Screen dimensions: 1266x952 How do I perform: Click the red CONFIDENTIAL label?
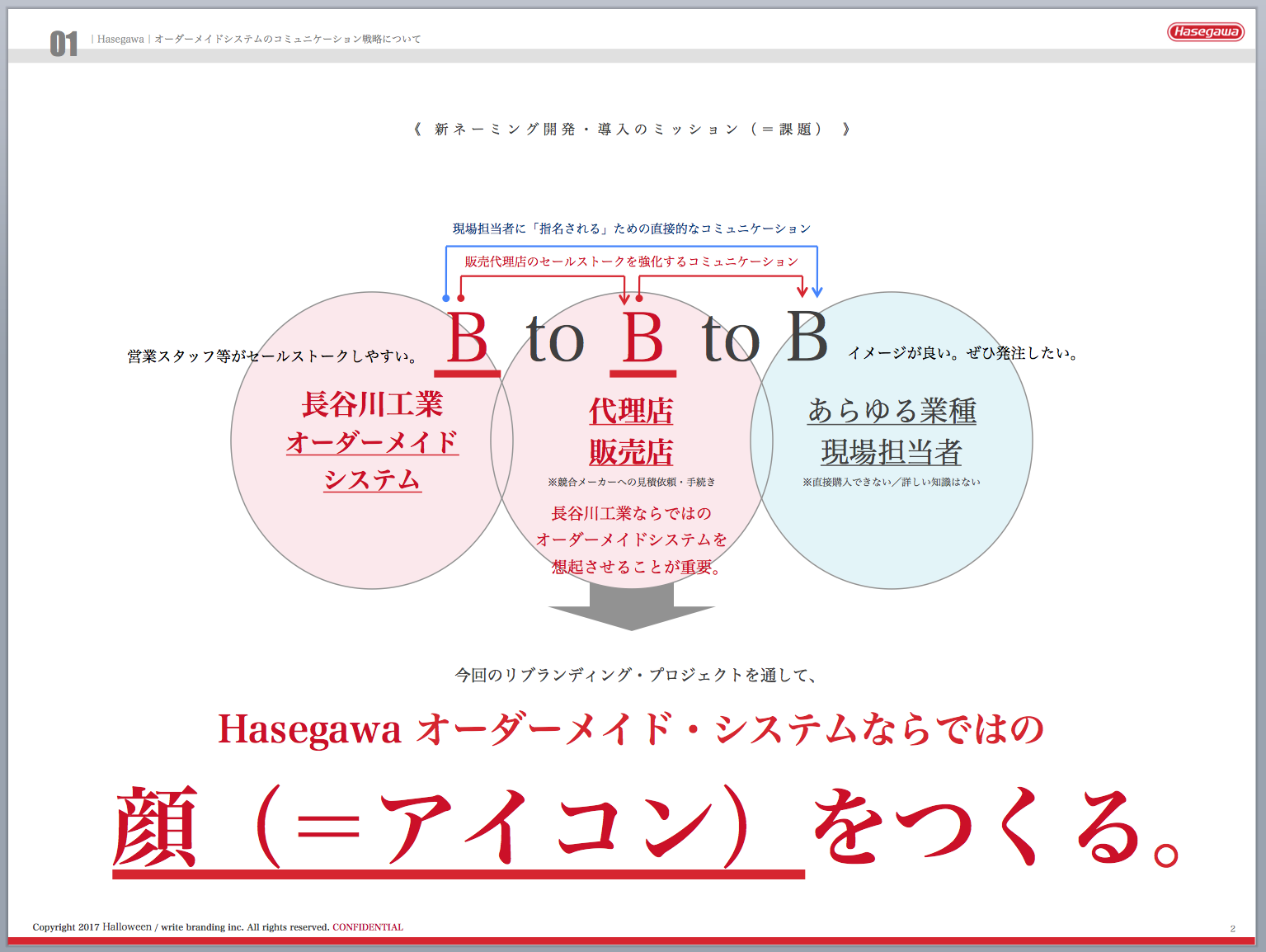point(368,927)
